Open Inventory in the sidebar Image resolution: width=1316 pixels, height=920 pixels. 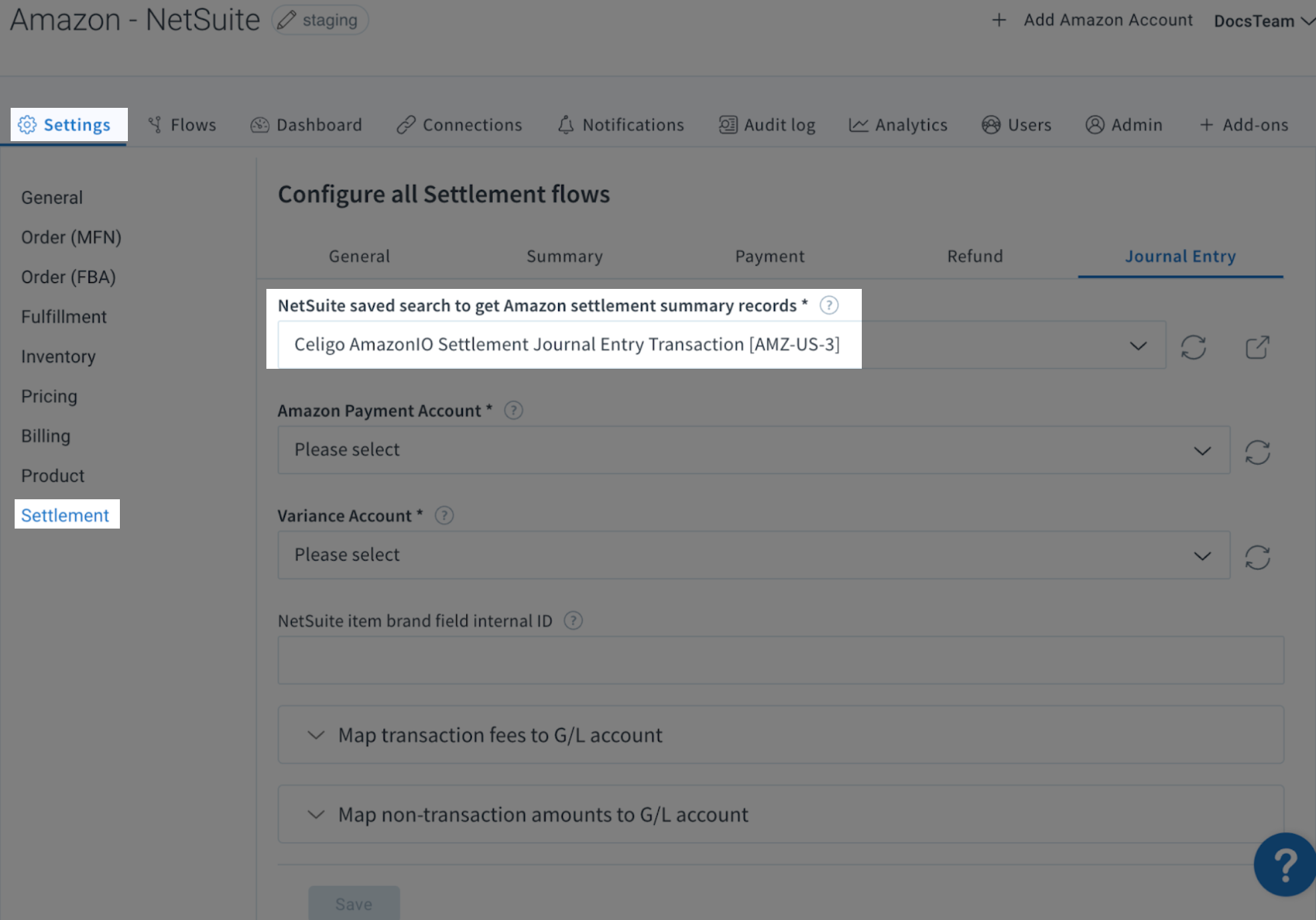(59, 357)
